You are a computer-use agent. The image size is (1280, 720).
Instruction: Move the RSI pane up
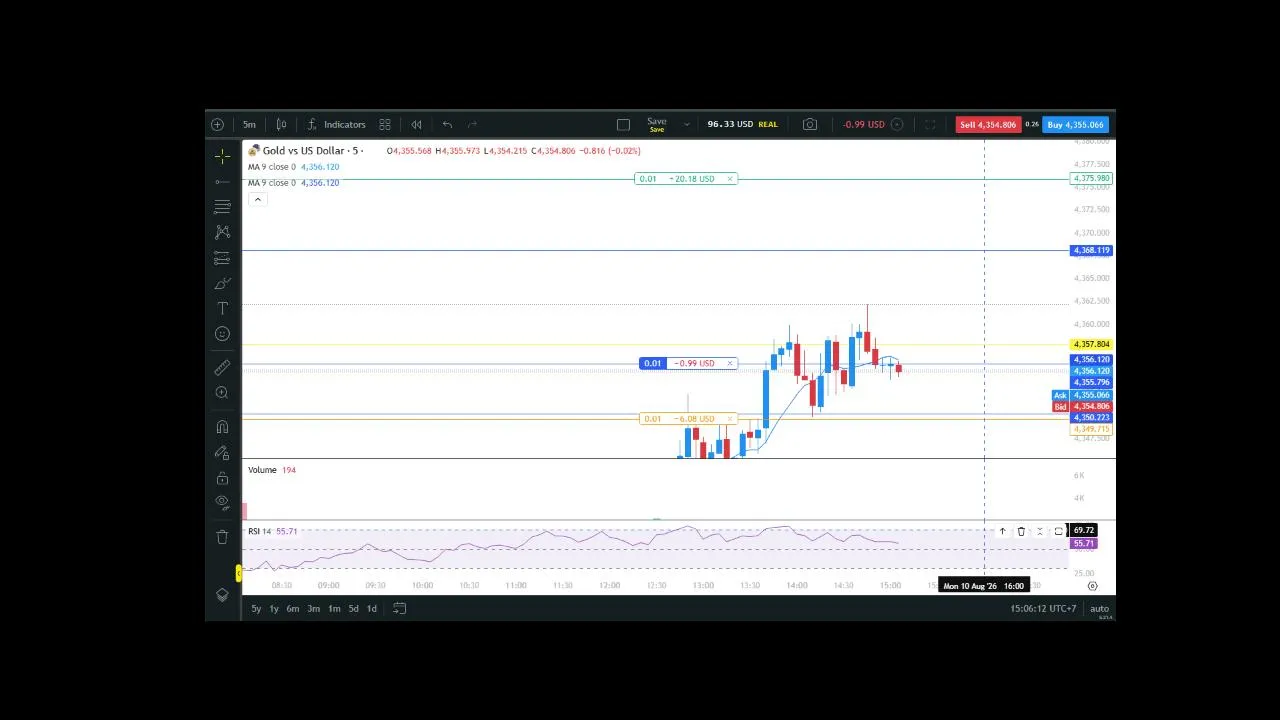tap(1002, 532)
